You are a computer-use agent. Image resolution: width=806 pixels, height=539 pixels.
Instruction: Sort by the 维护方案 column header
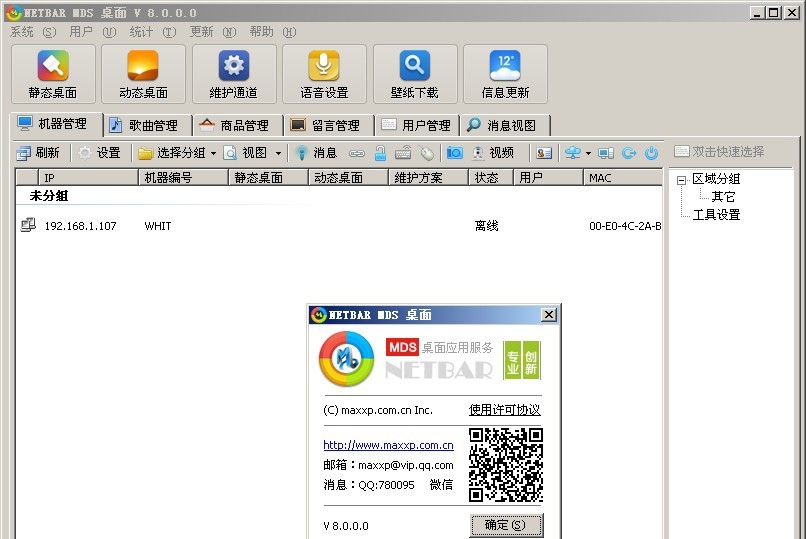point(428,178)
